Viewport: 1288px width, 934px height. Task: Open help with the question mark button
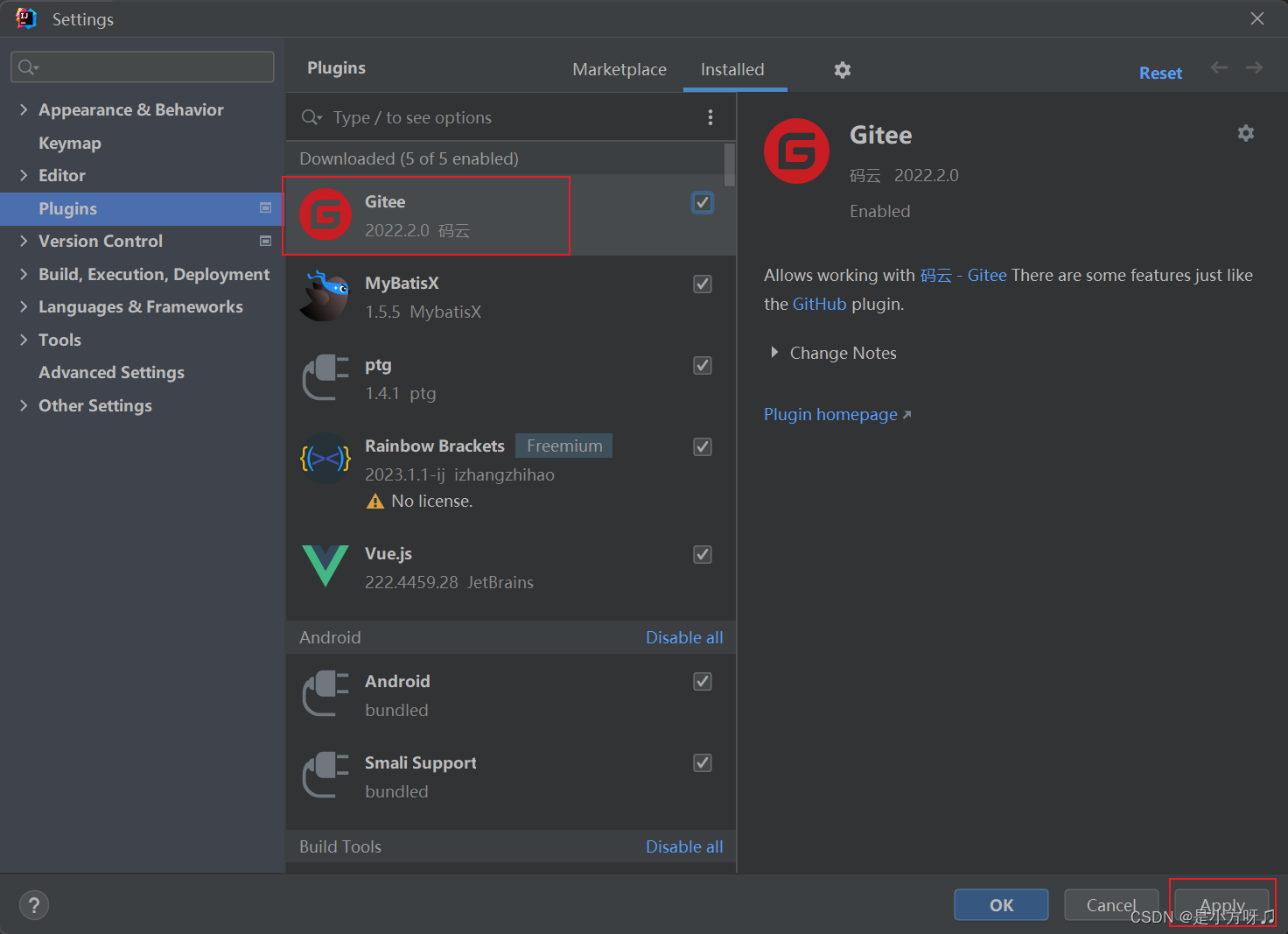coord(34,905)
